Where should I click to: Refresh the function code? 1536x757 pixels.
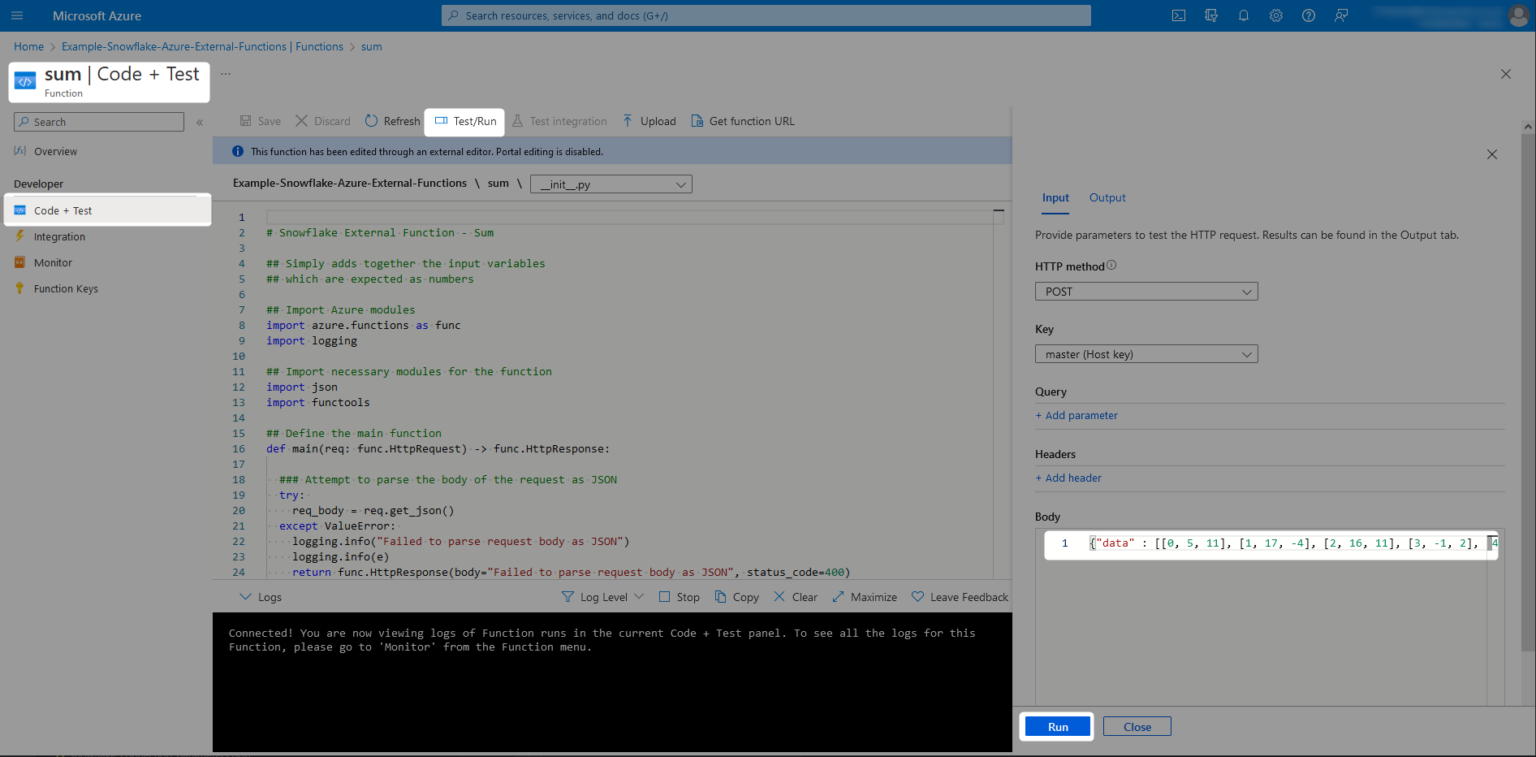click(392, 121)
